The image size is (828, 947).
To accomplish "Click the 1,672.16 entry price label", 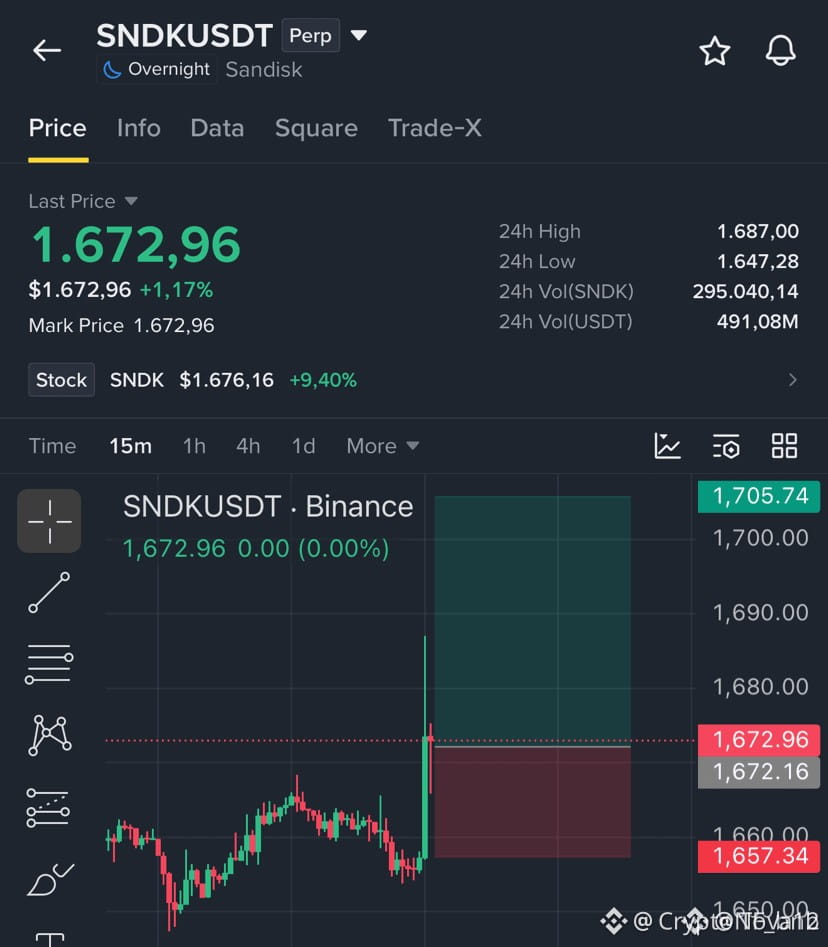I will tap(759, 772).
